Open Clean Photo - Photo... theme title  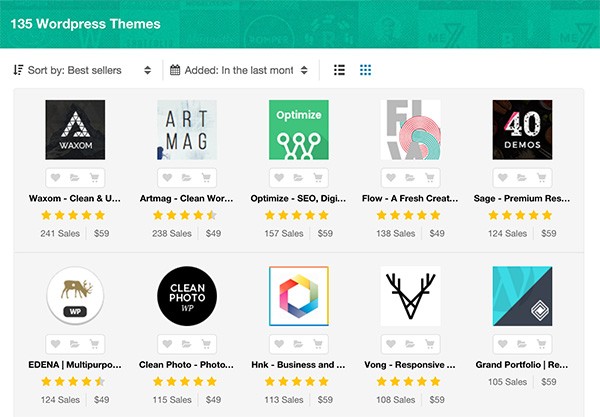click(x=186, y=365)
